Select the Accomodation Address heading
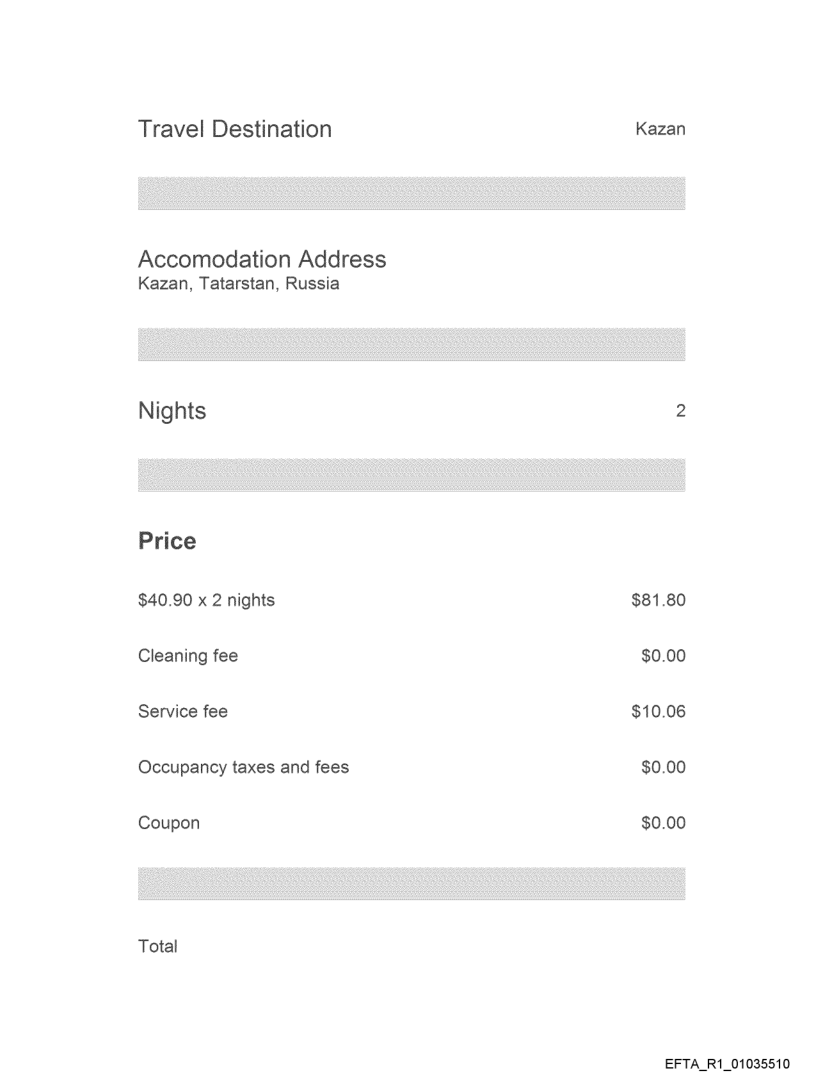This screenshot has width=816, height=1073. click(x=262, y=259)
